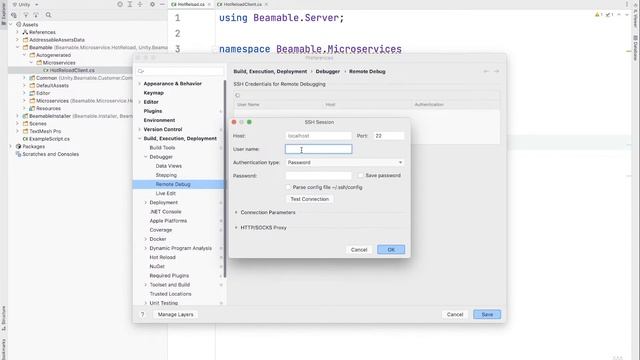The width and height of the screenshot is (640, 360).
Task: Expand Appearance & Behavior in Preferences
Action: tap(140, 84)
